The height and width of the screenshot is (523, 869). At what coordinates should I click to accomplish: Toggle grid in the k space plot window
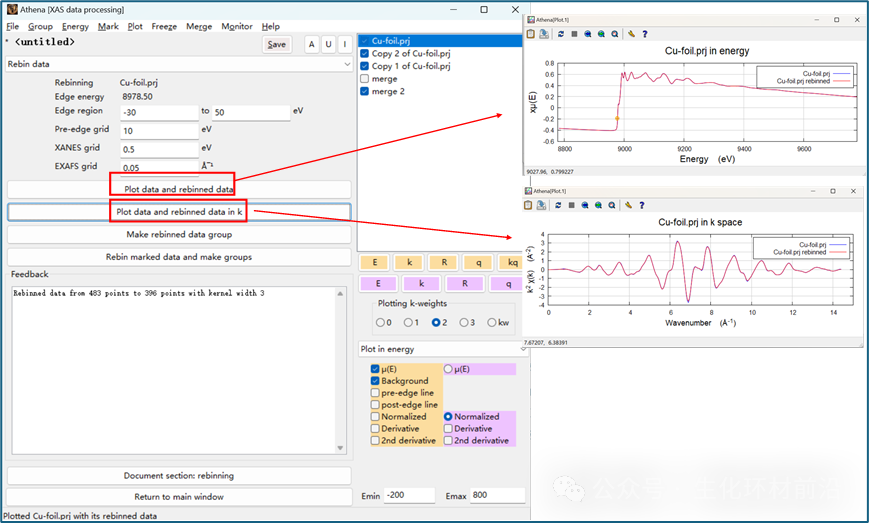[x=571, y=205]
